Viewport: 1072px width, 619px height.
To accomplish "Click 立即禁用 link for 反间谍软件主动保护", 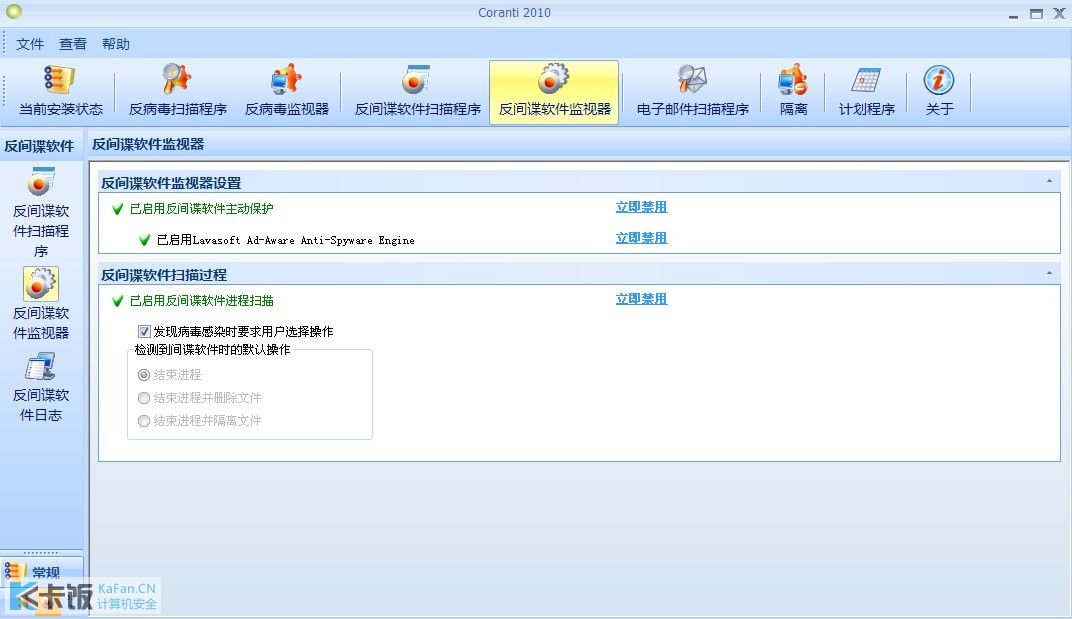I will 641,207.
